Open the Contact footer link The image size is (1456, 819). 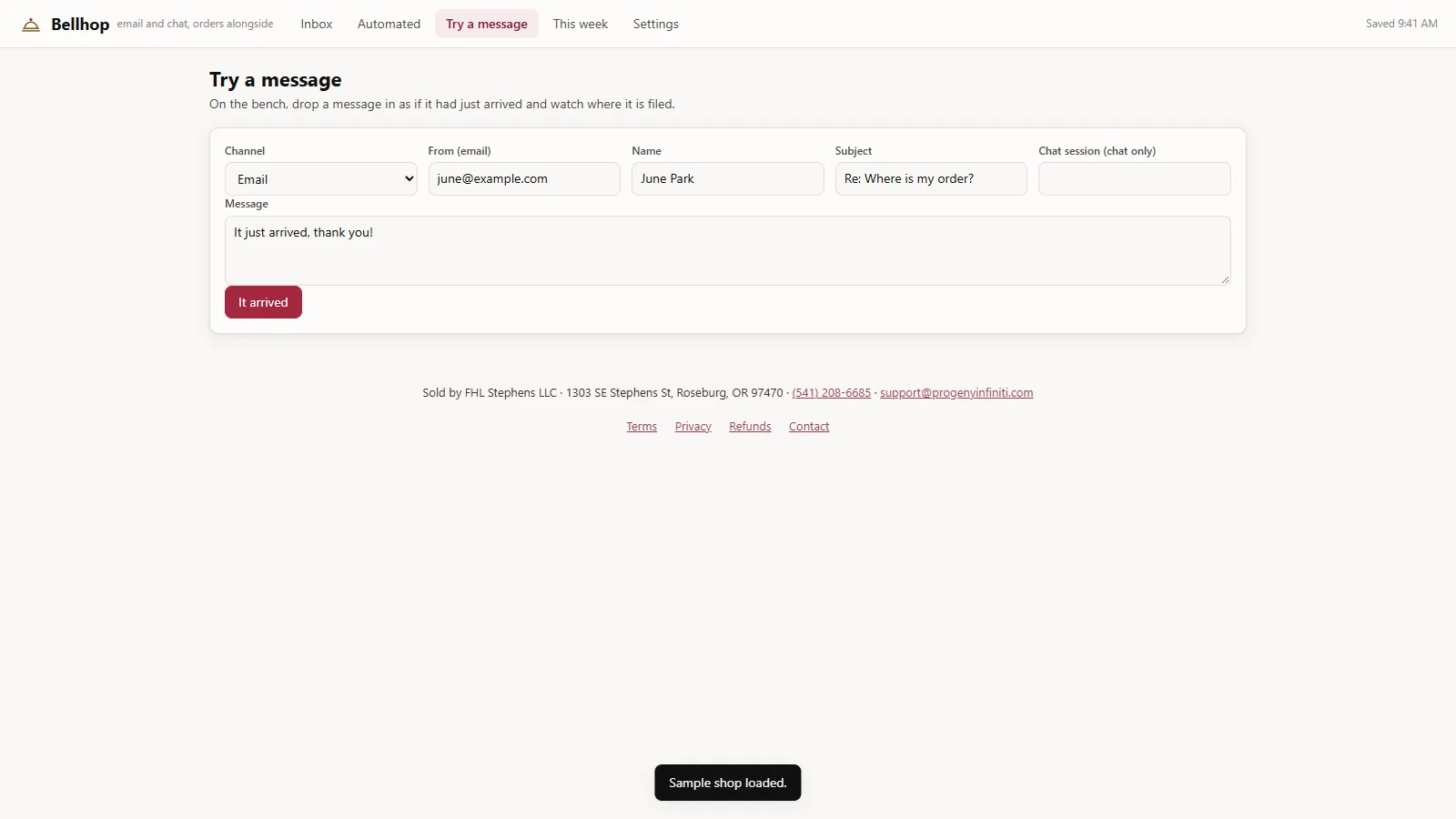click(809, 427)
